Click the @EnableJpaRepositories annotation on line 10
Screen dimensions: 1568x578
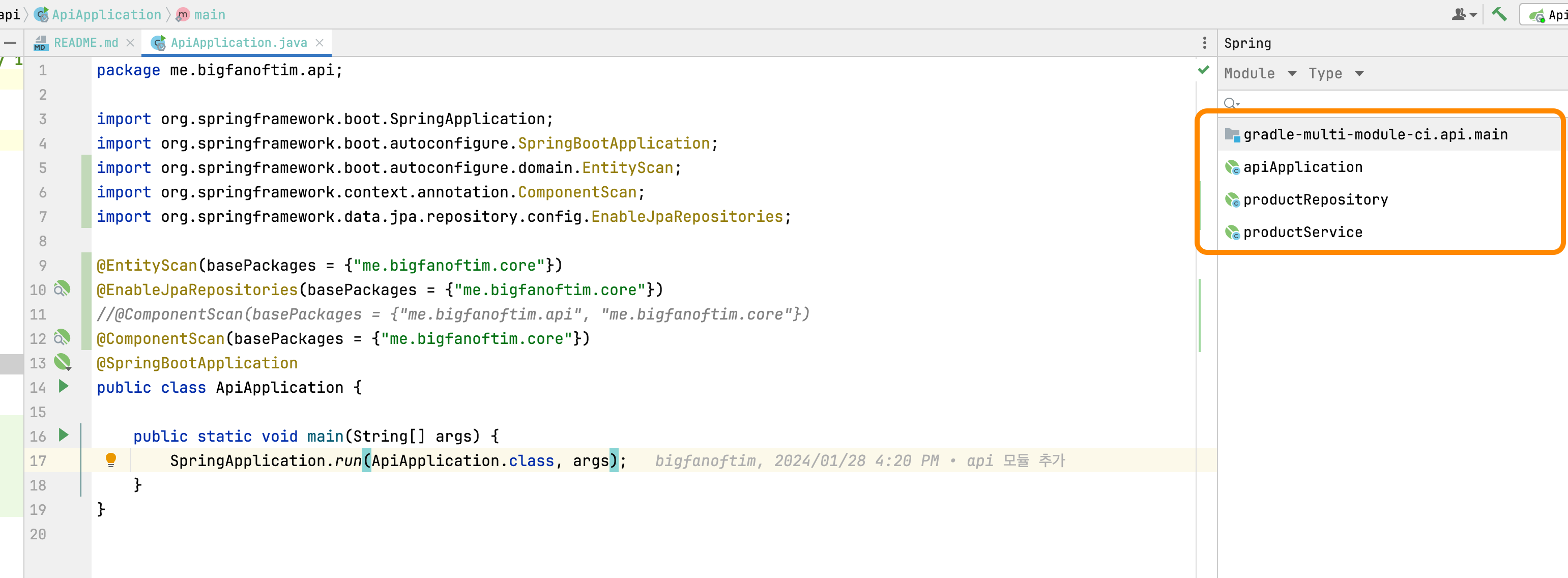coord(197,290)
